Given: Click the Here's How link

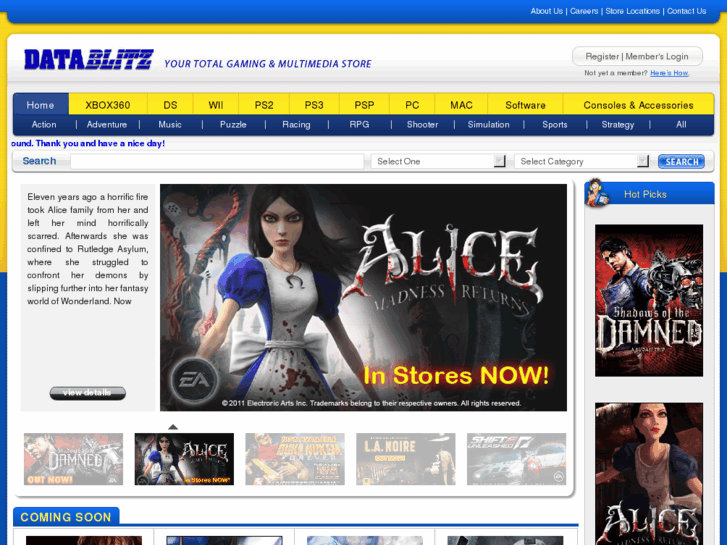Looking at the screenshot, I should 669,73.
